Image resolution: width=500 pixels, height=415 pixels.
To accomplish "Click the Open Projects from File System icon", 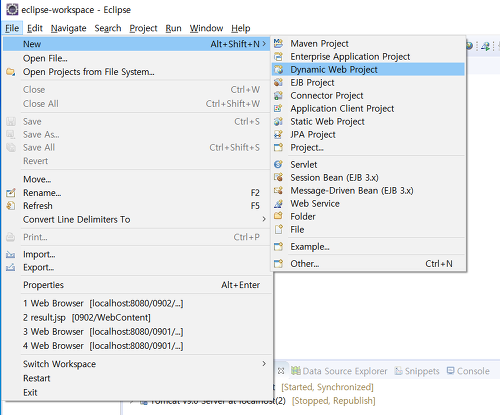I will click(x=11, y=72).
